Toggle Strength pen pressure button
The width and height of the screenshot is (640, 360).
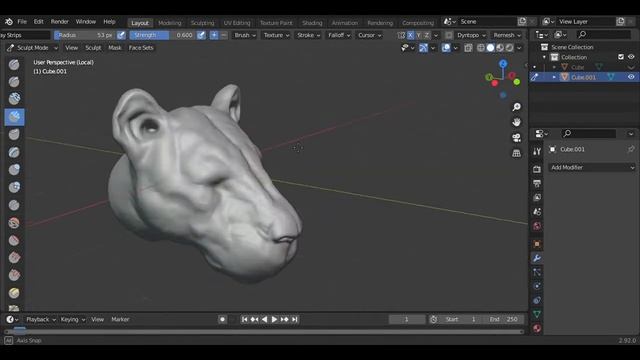pos(201,35)
